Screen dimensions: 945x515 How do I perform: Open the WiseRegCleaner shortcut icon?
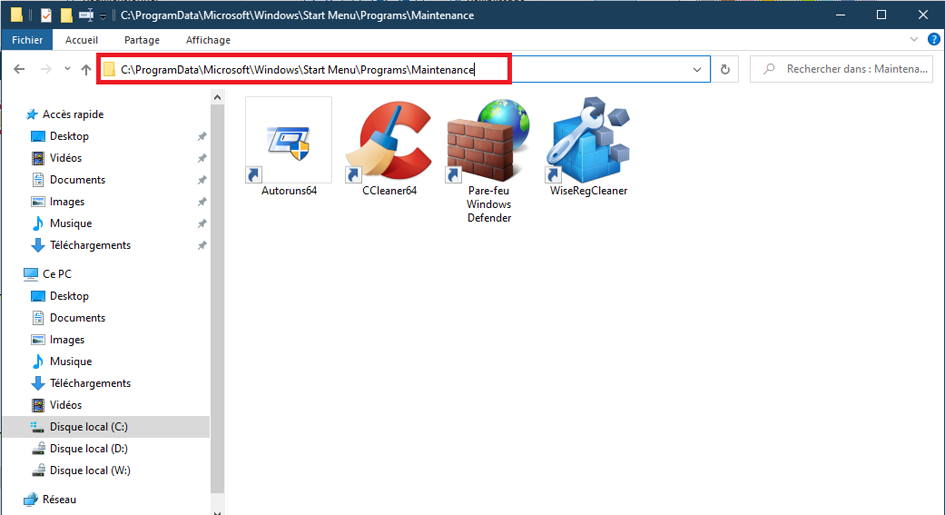coord(588,141)
